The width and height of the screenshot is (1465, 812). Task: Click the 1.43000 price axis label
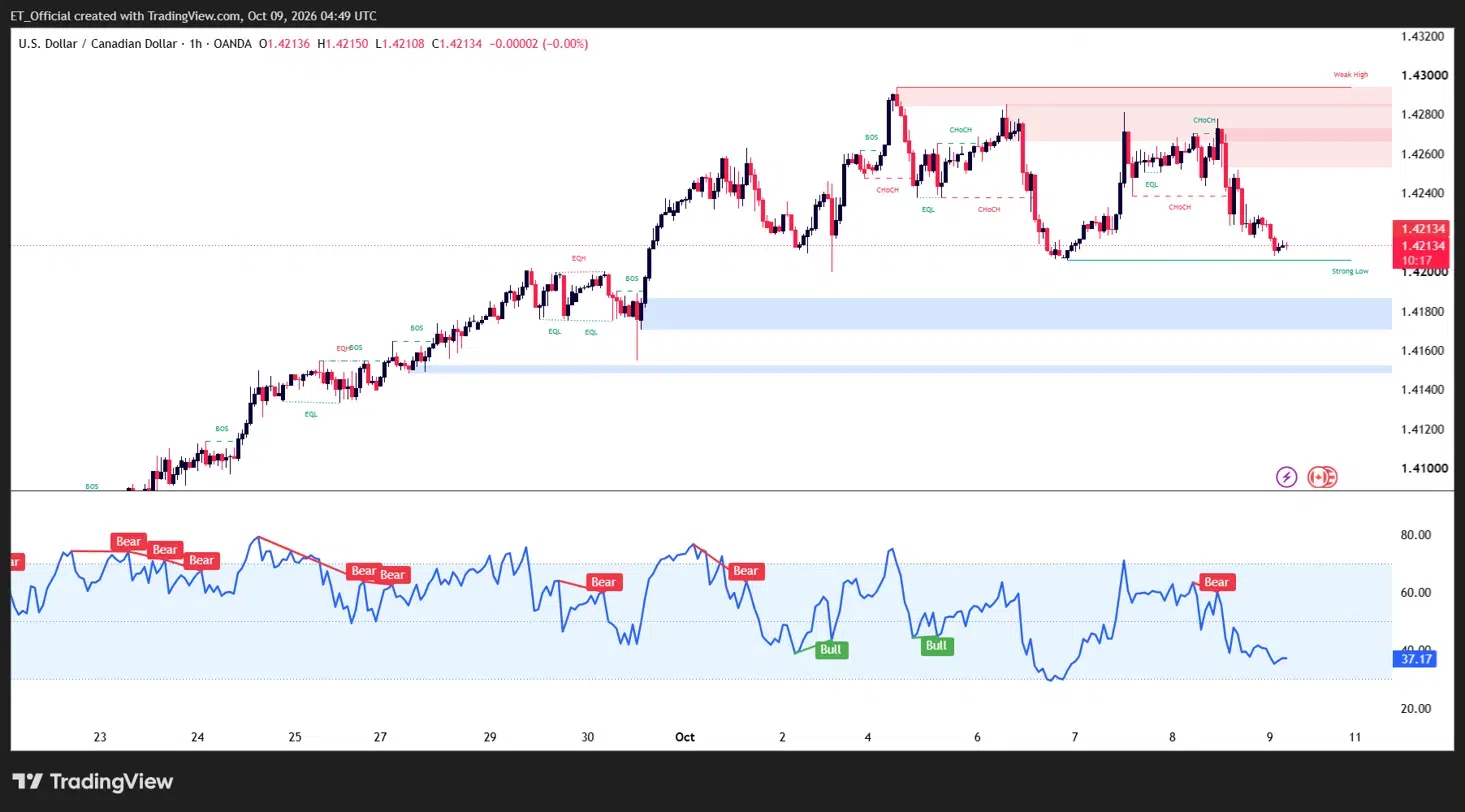1422,75
